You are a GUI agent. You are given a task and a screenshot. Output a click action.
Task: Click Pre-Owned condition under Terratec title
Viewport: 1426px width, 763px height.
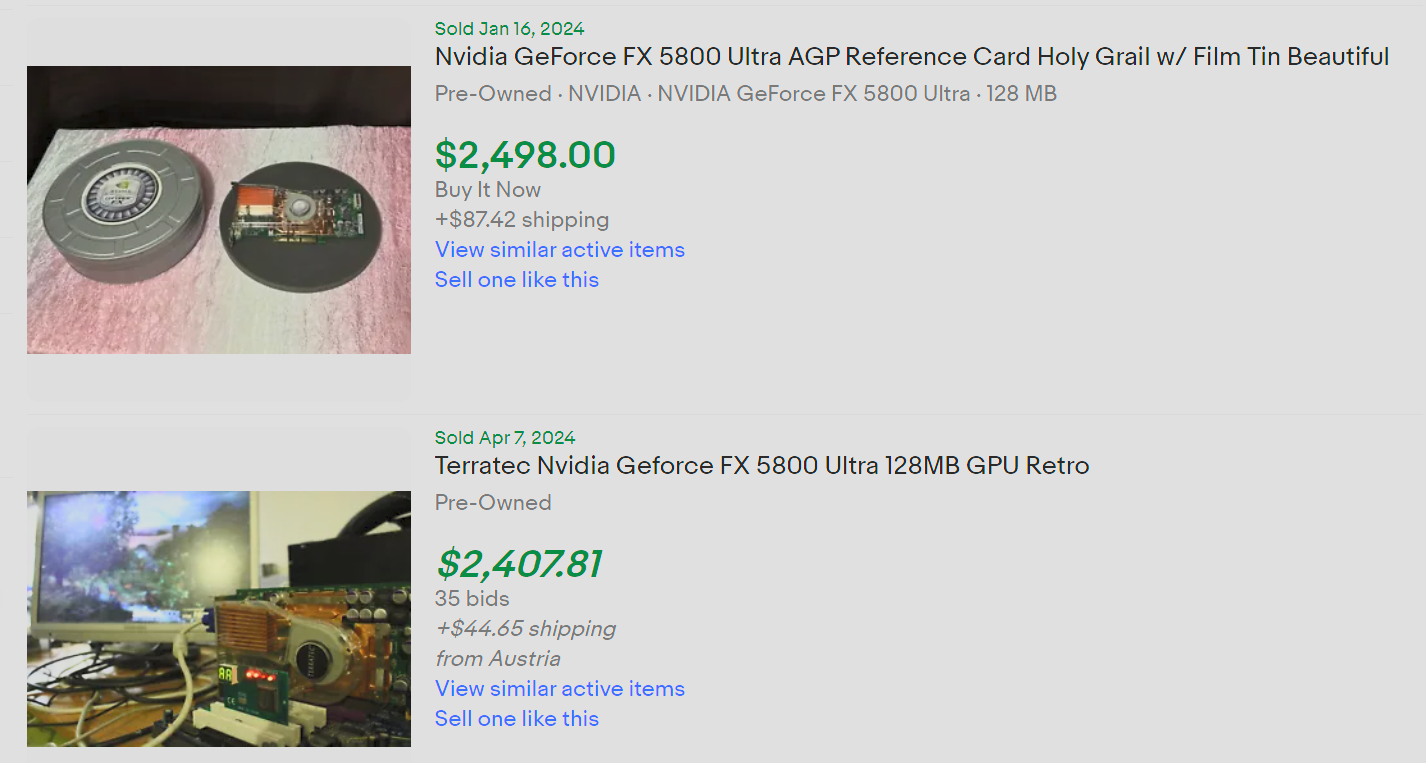(493, 503)
